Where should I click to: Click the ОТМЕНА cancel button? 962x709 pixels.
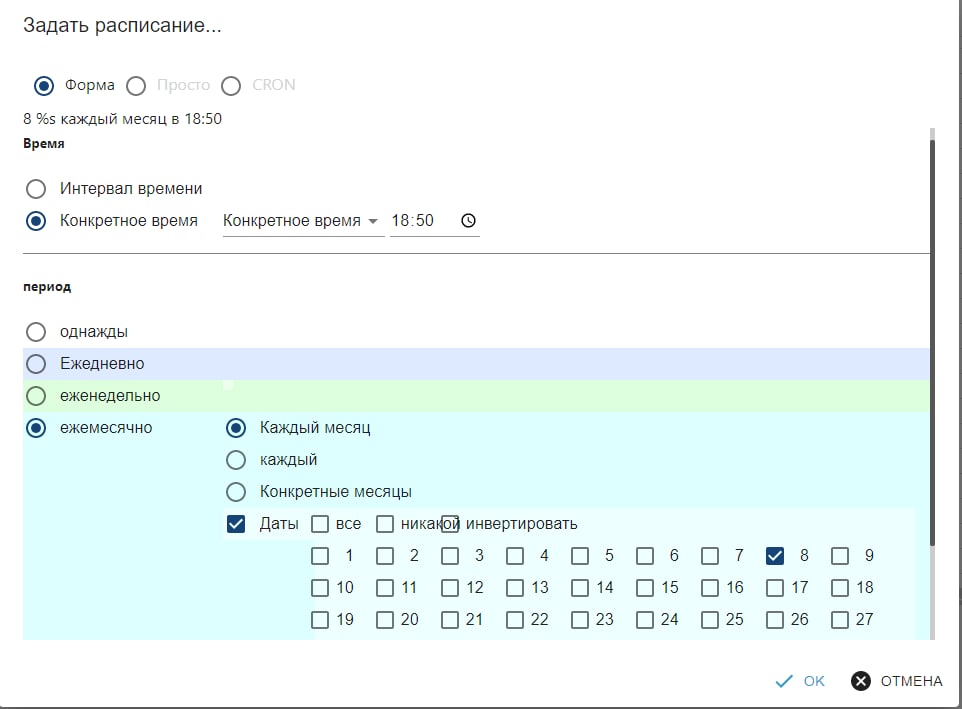tap(896, 681)
